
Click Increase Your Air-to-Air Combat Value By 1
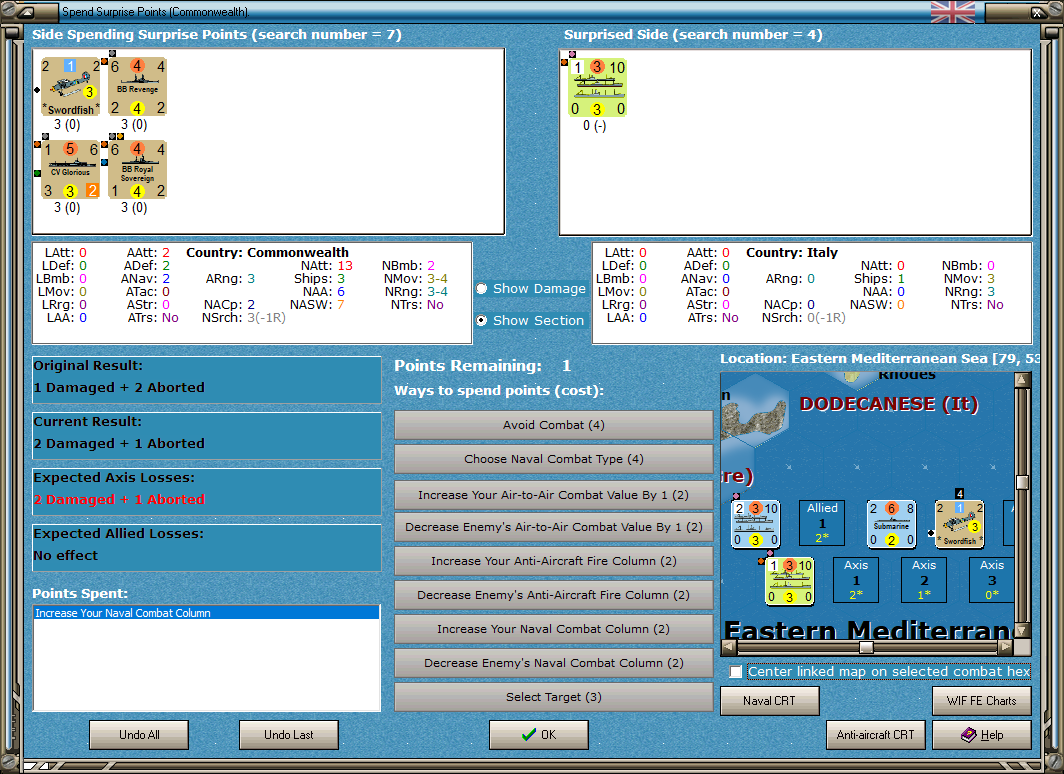554,495
